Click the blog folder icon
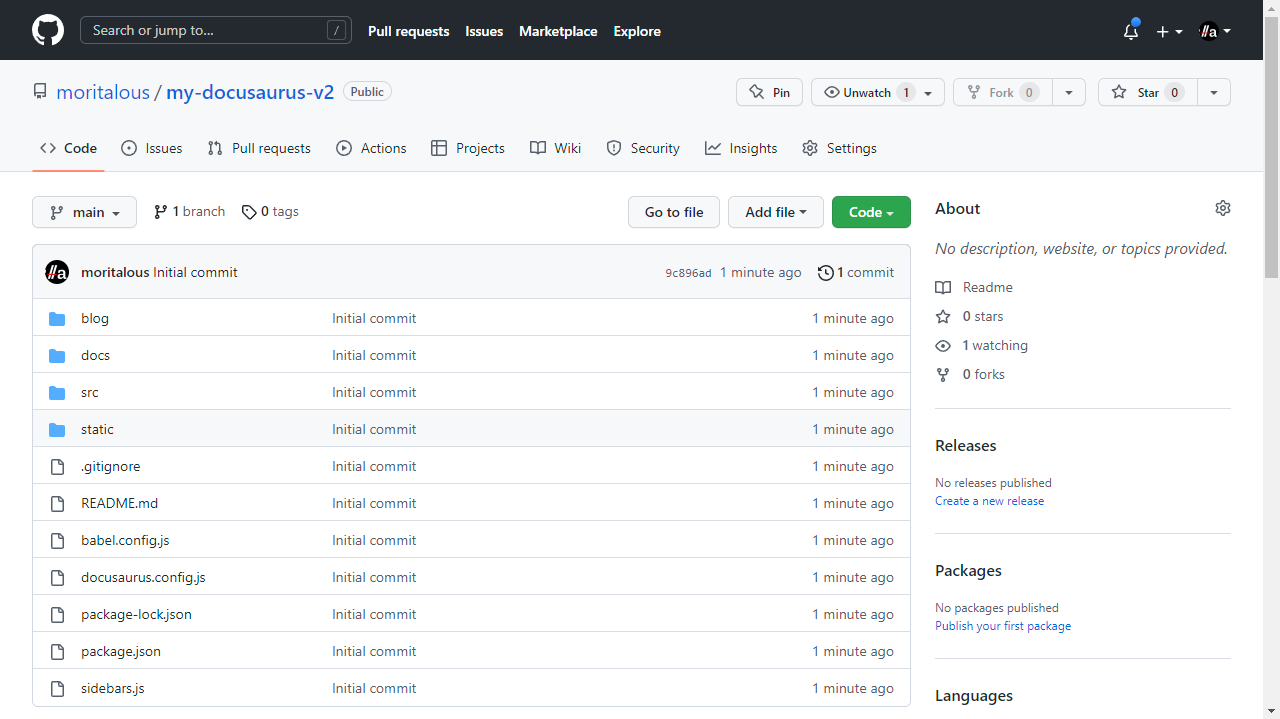The image size is (1280, 719). (57, 319)
